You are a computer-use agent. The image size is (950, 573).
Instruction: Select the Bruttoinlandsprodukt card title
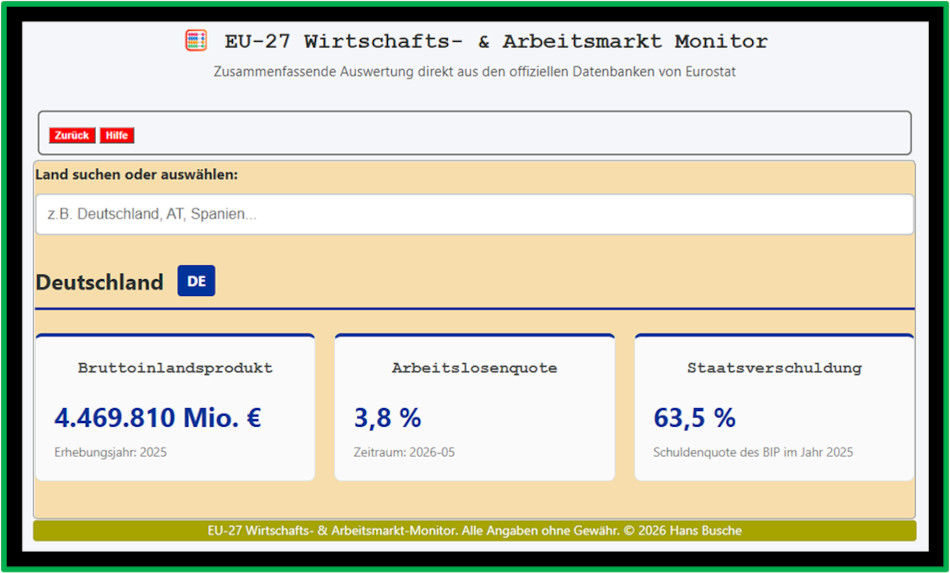click(x=175, y=368)
